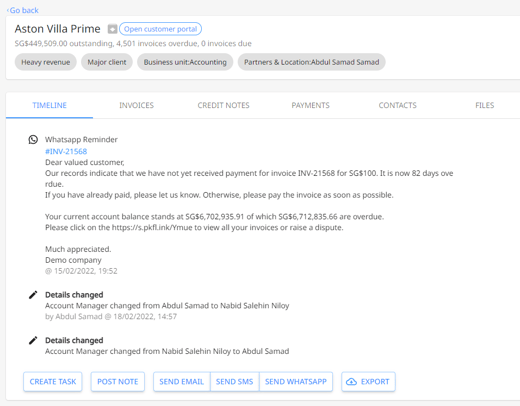Open the Contacts tab

[397, 105]
